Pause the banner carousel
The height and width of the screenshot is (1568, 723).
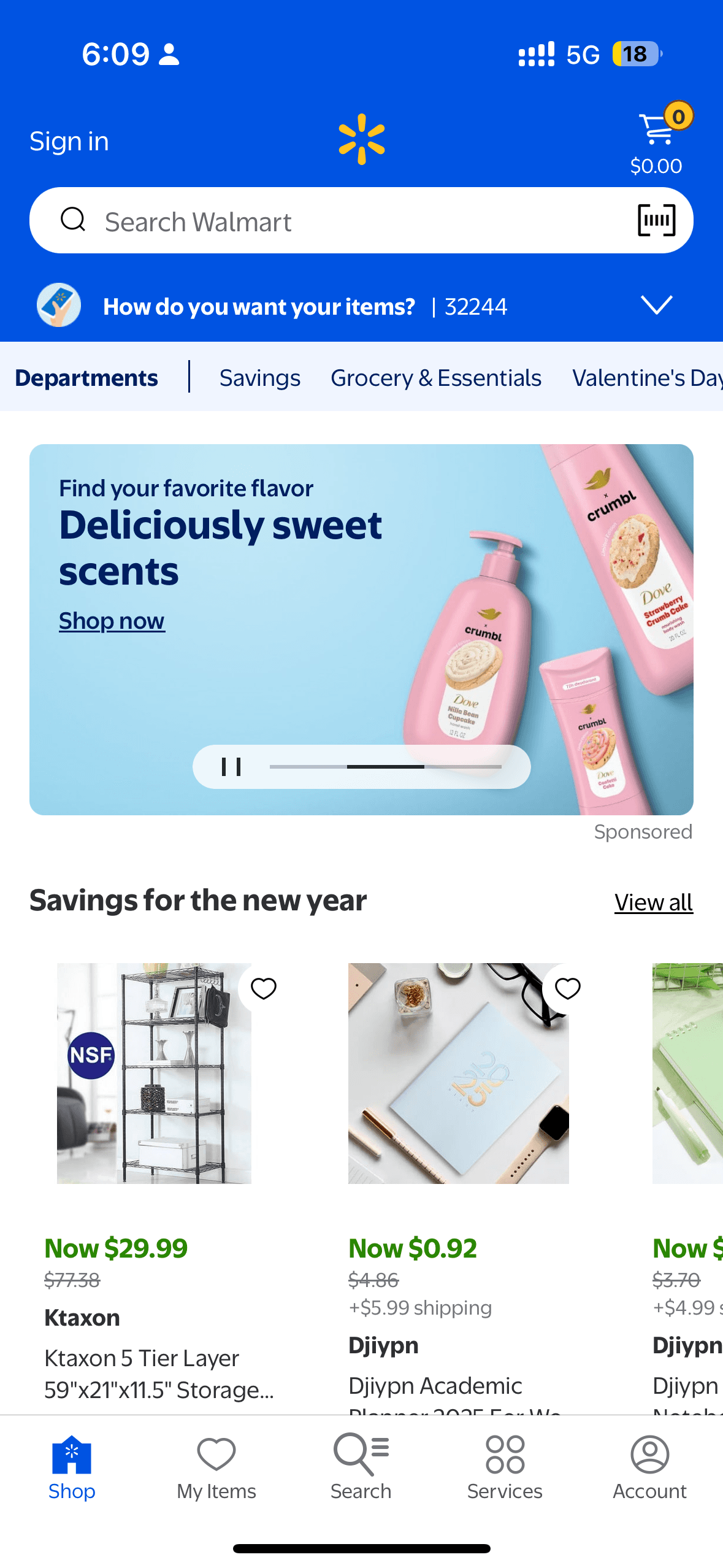click(231, 767)
